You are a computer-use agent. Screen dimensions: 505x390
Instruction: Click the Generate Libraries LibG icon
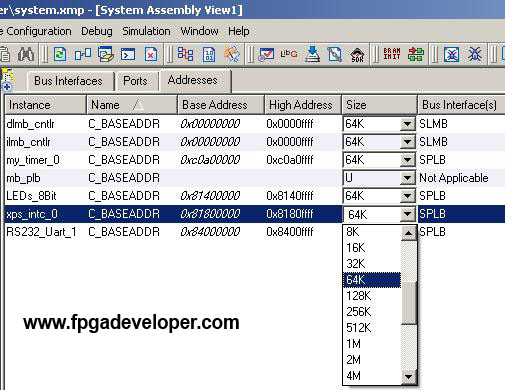pyautogui.click(x=289, y=54)
